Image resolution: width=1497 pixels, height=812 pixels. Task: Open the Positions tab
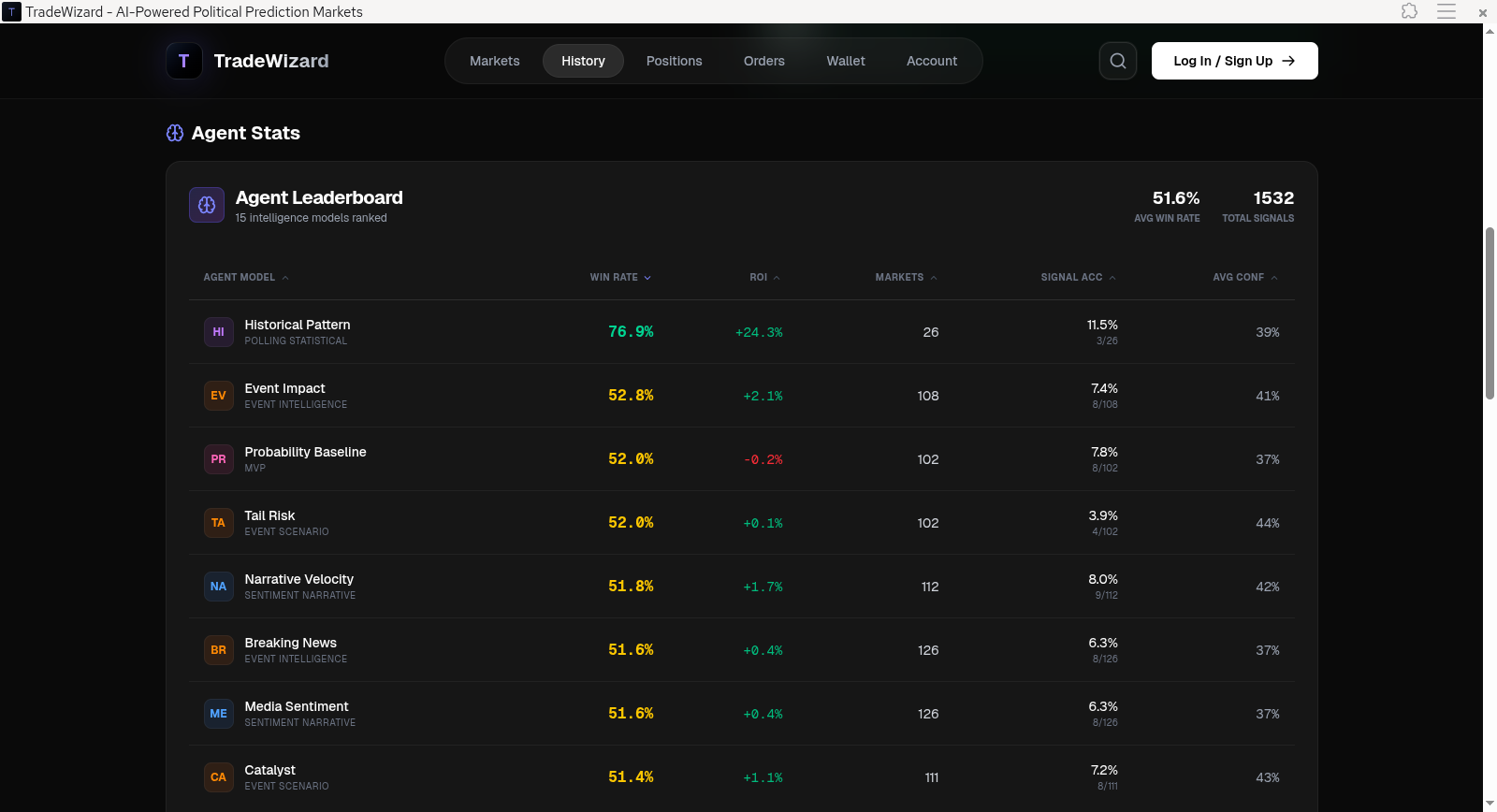[674, 61]
